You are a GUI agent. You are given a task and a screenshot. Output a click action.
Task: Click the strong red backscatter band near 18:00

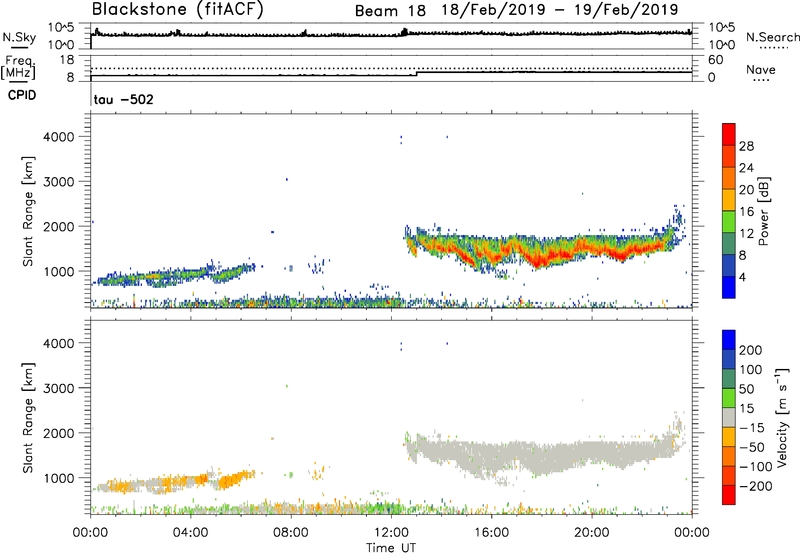point(541,259)
